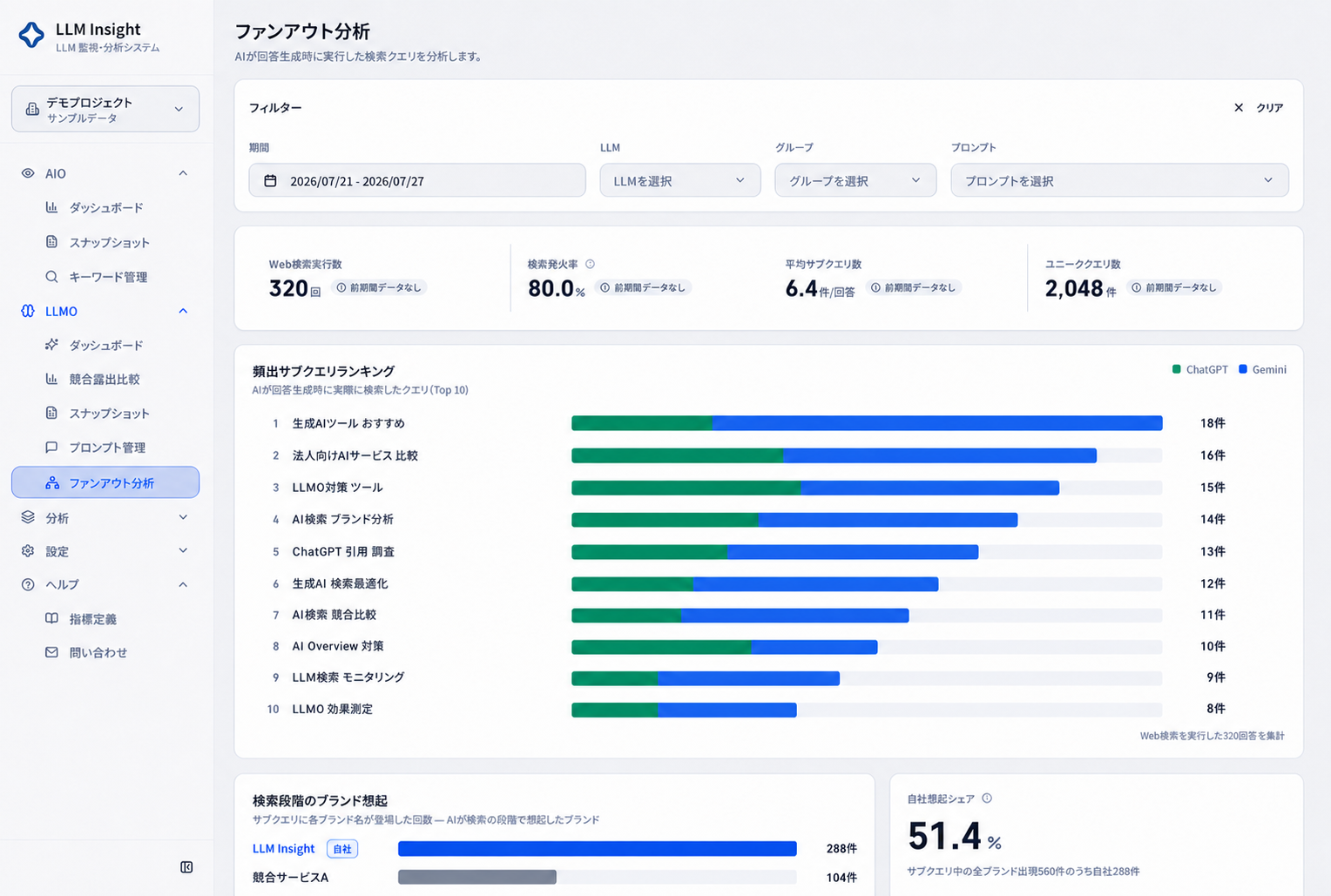Click the キーワード管理 magnifier icon
The width and height of the screenshot is (1331, 896).
[51, 277]
